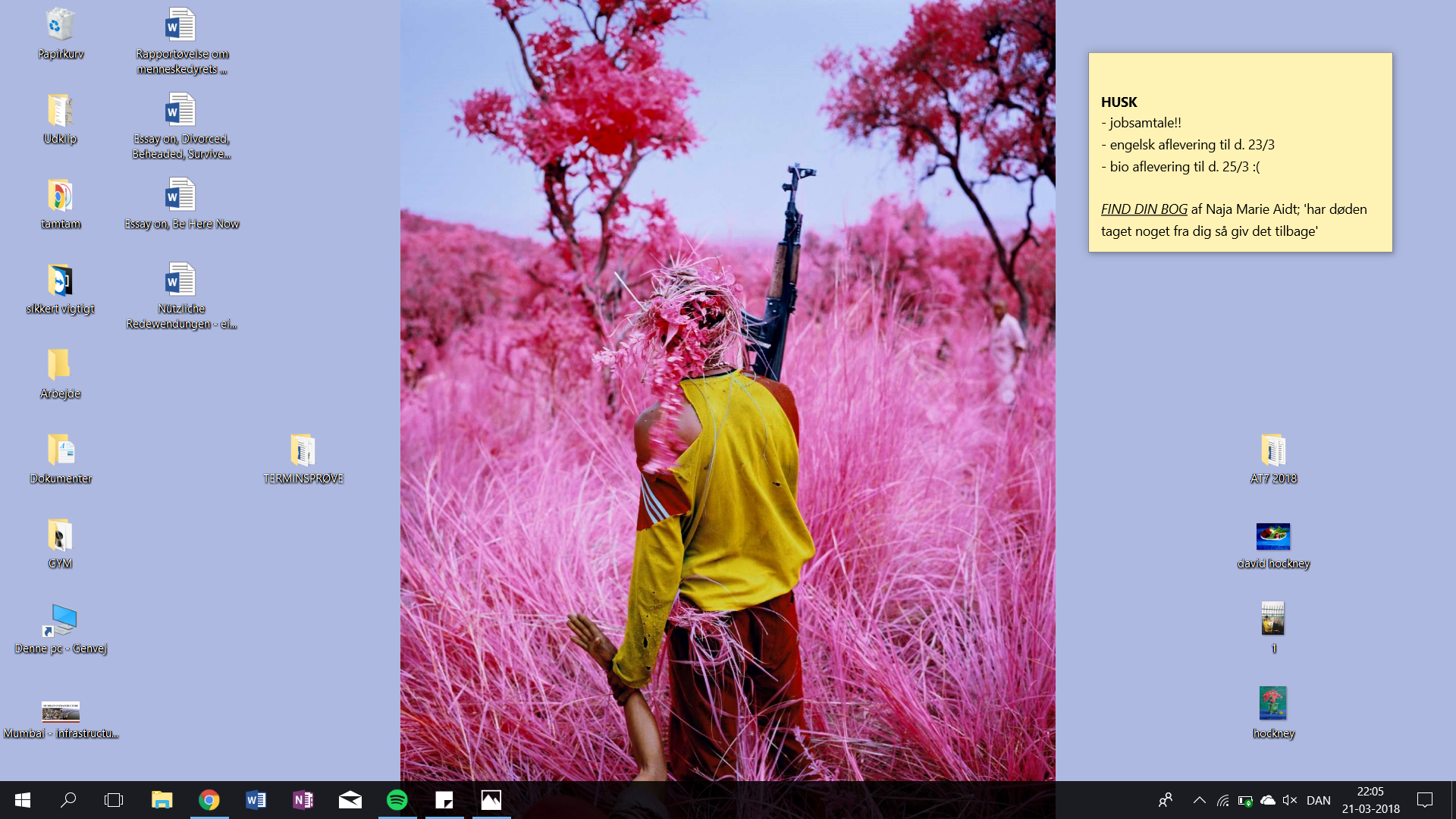Viewport: 1456px width, 819px height.
Task: Expand hidden system tray icons chevron
Action: [1199, 800]
